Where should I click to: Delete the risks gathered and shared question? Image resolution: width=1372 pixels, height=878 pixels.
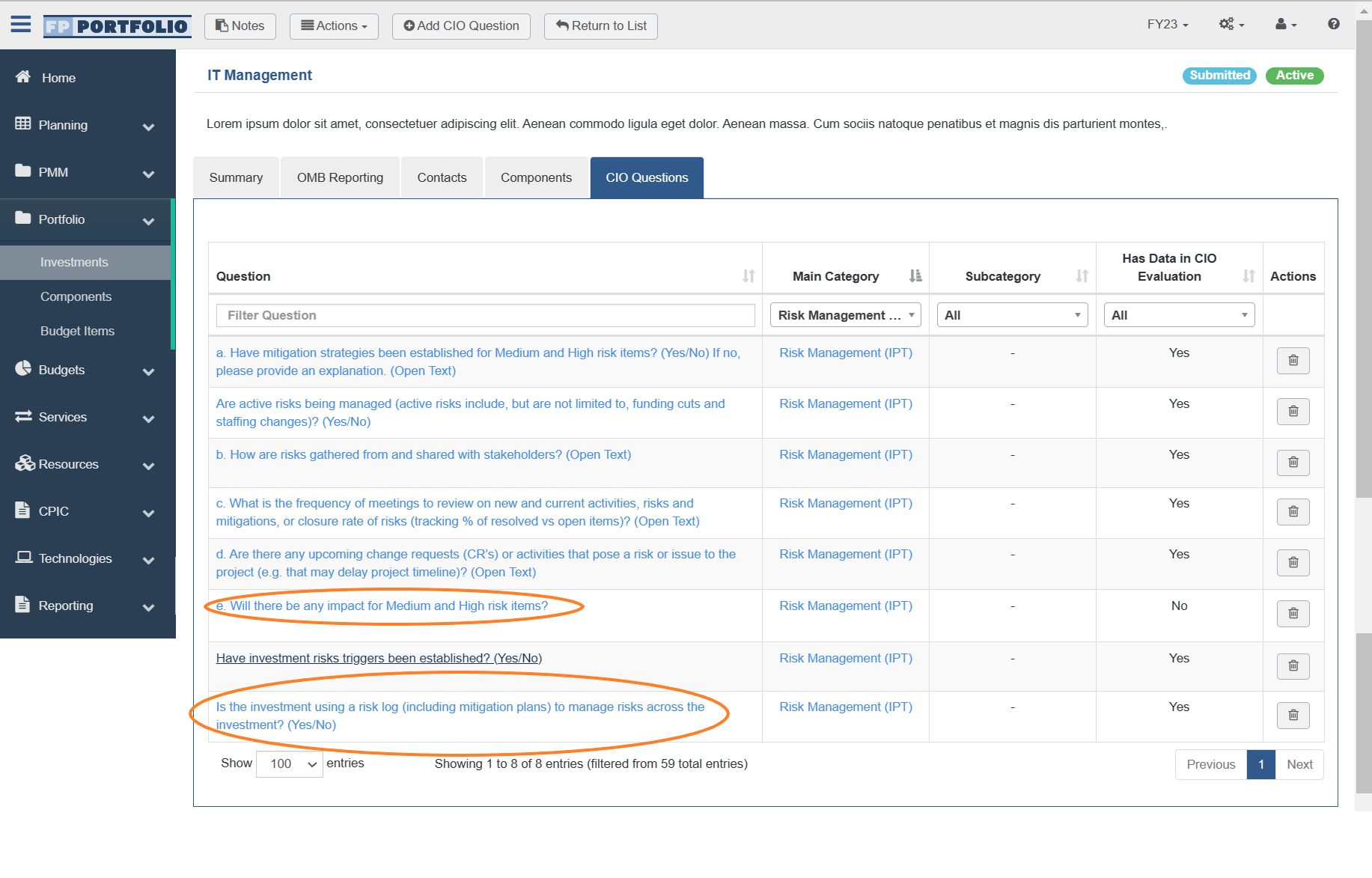(1293, 463)
